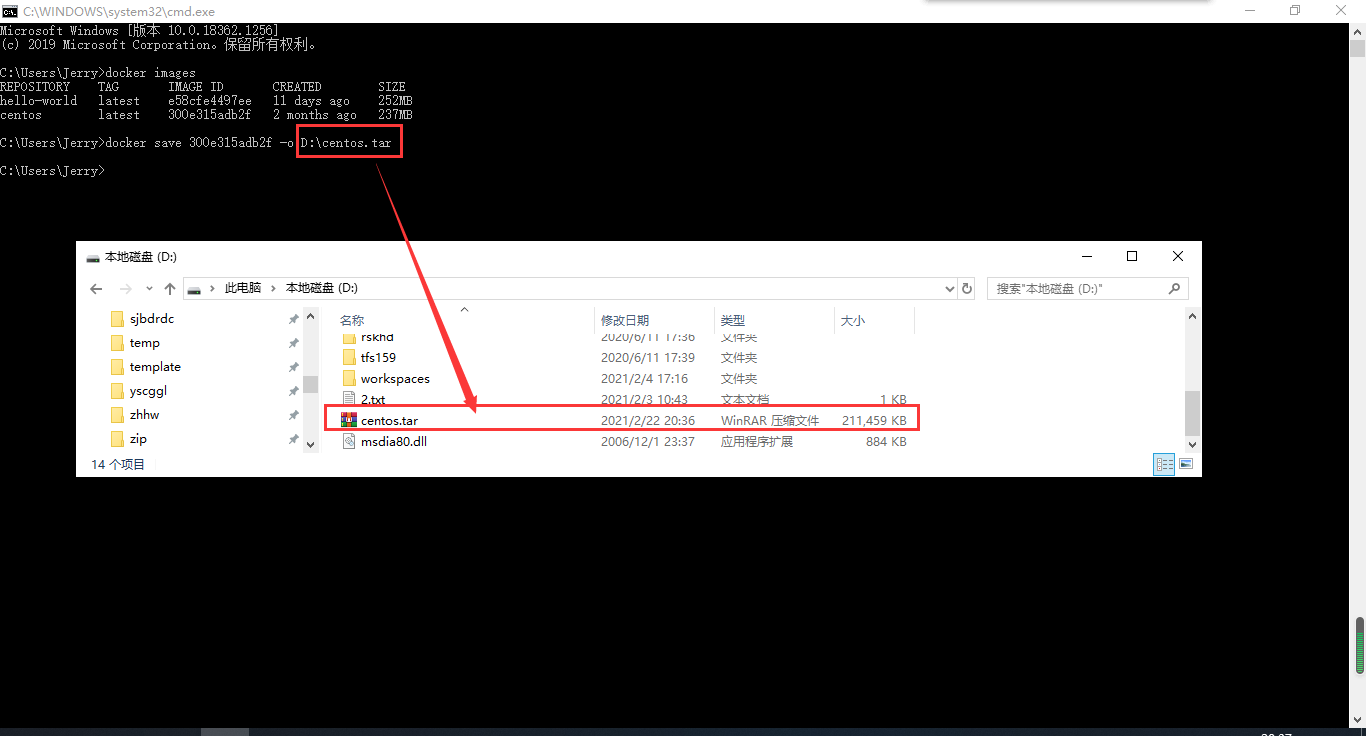The image size is (1366, 736).
Task: Select 本地磁盘 (D:) breadcrumb segment
Action: (322, 288)
